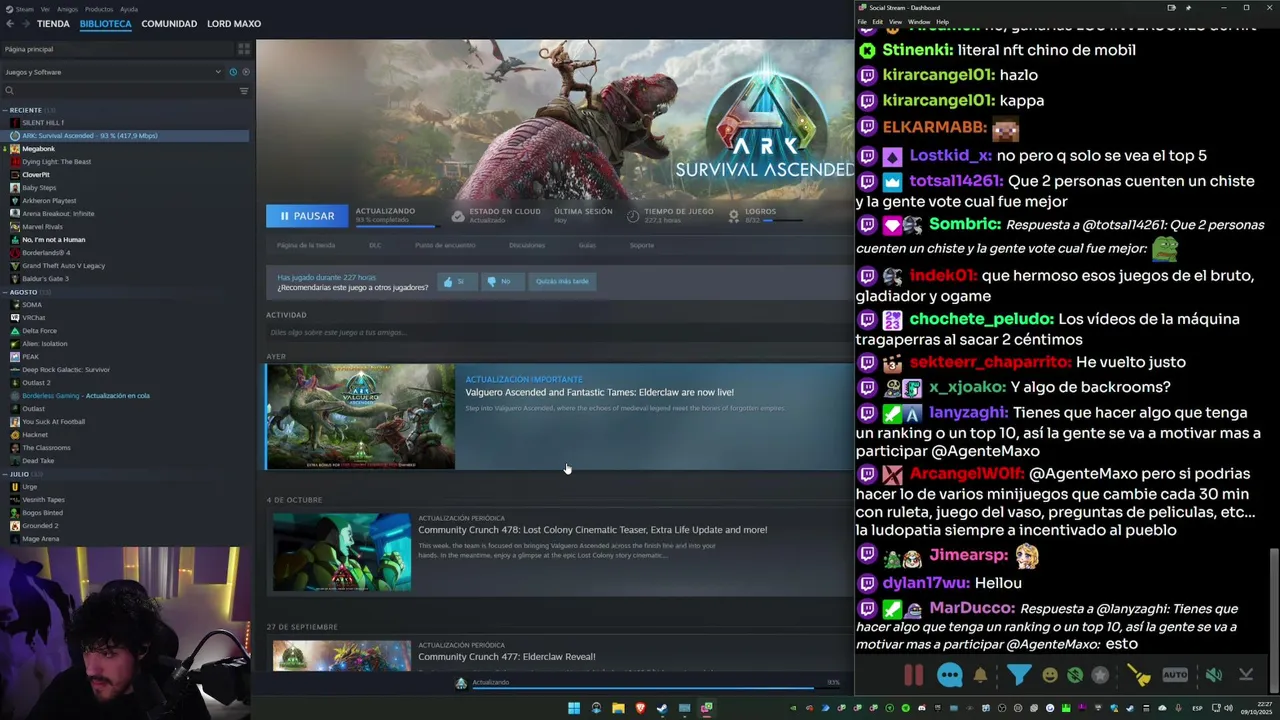Pause the chat in Social Stream dashboard
Image resolution: width=1280 pixels, height=720 pixels.
pyautogui.click(x=913, y=675)
